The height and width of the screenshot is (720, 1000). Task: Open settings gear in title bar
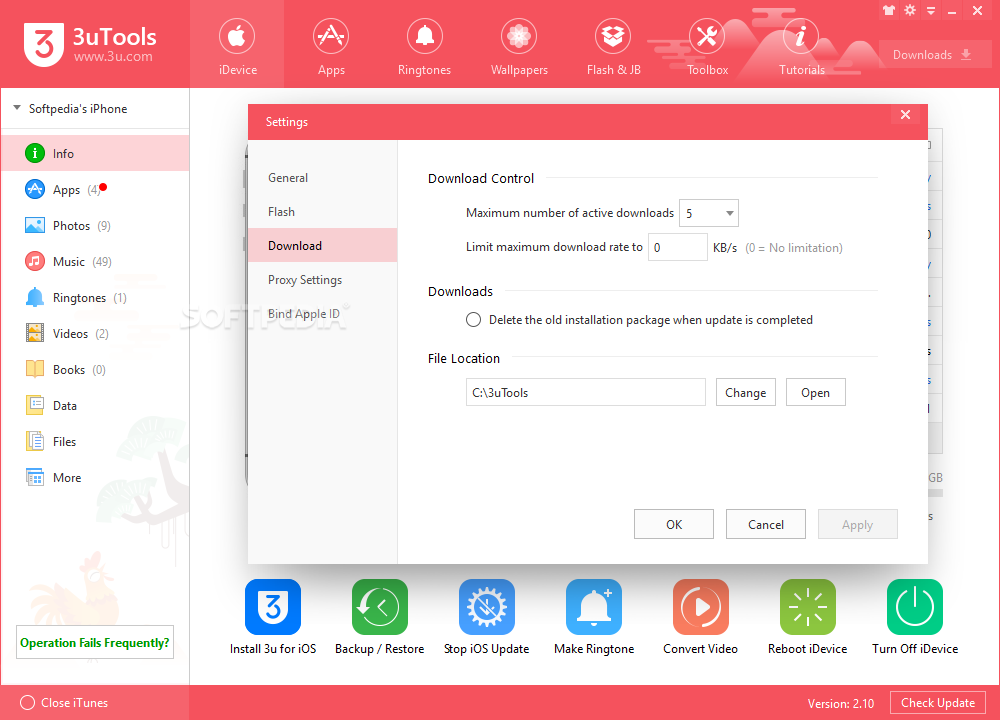click(x=910, y=10)
